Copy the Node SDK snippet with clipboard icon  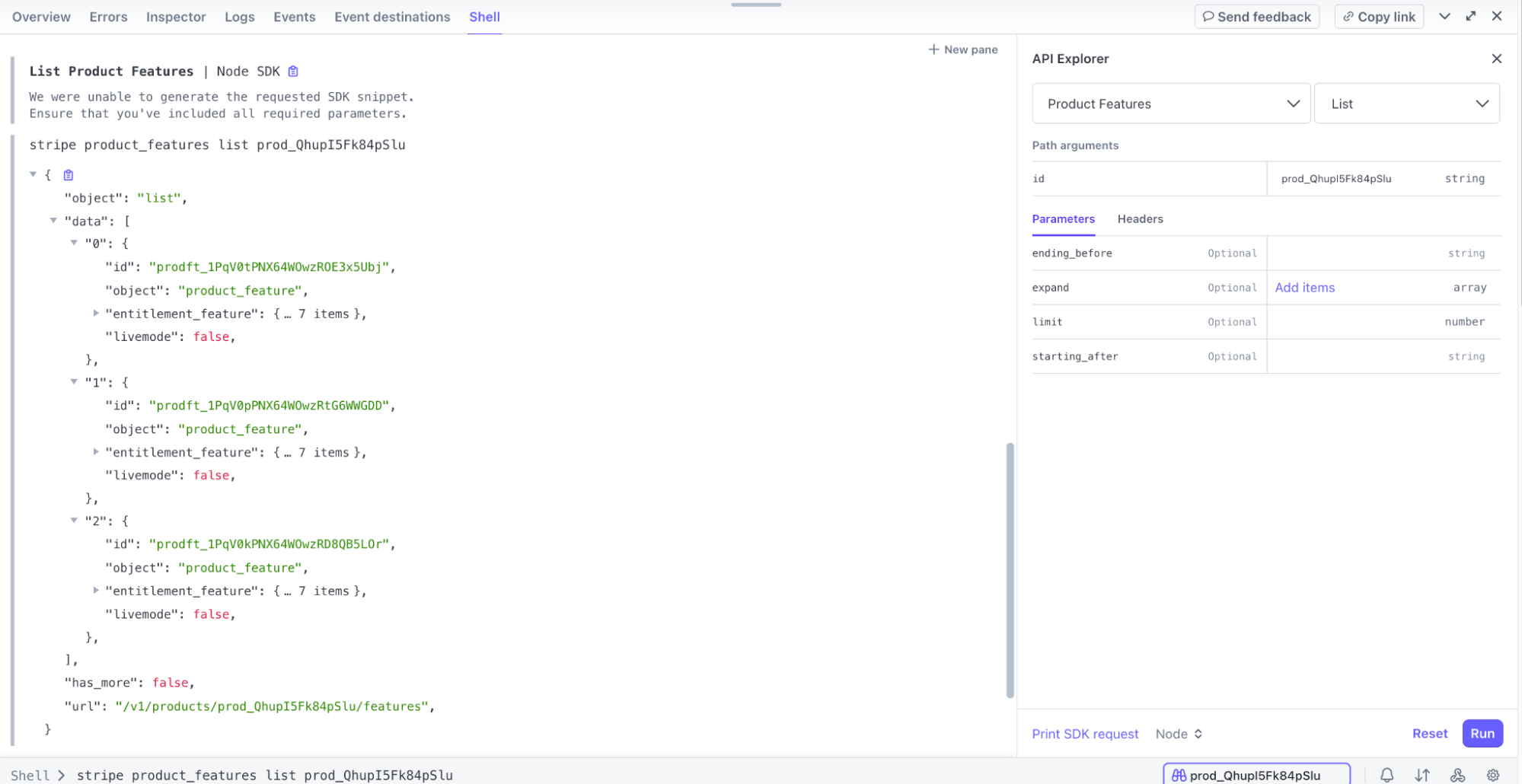tap(293, 72)
